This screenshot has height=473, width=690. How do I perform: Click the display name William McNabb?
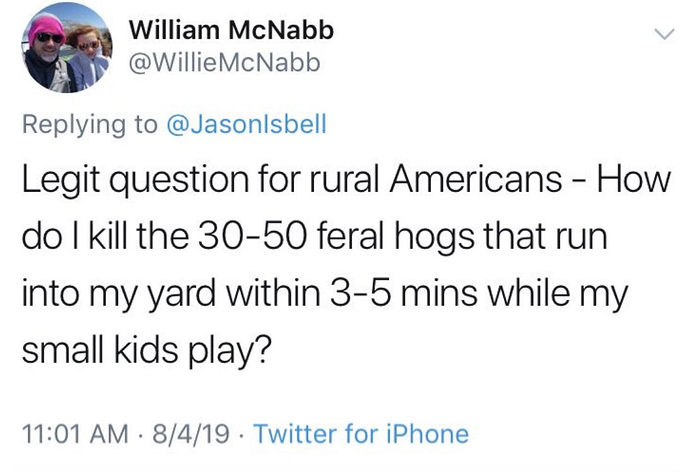[231, 32]
